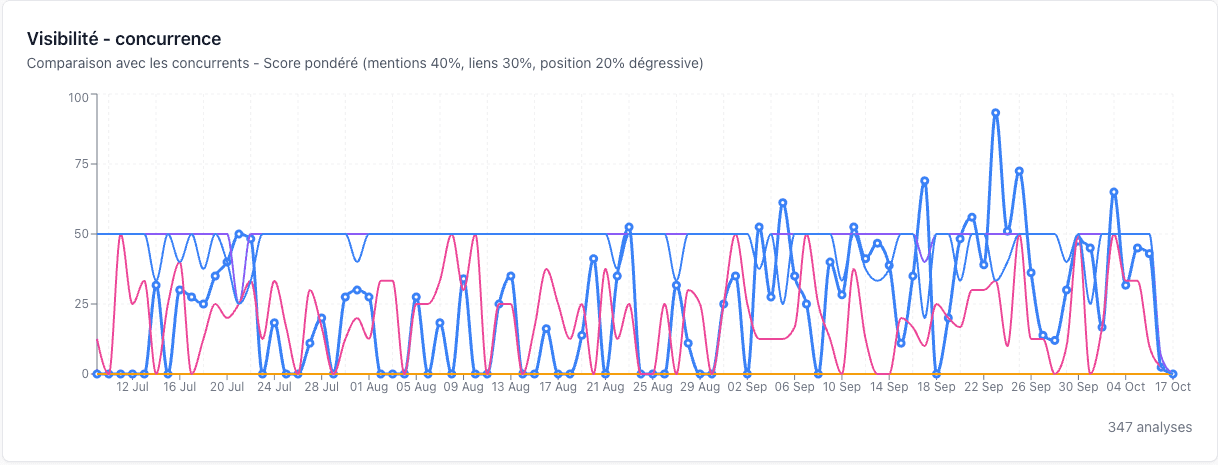
Task: Click the "12 Jul" x-axis label
Action: tap(133, 386)
